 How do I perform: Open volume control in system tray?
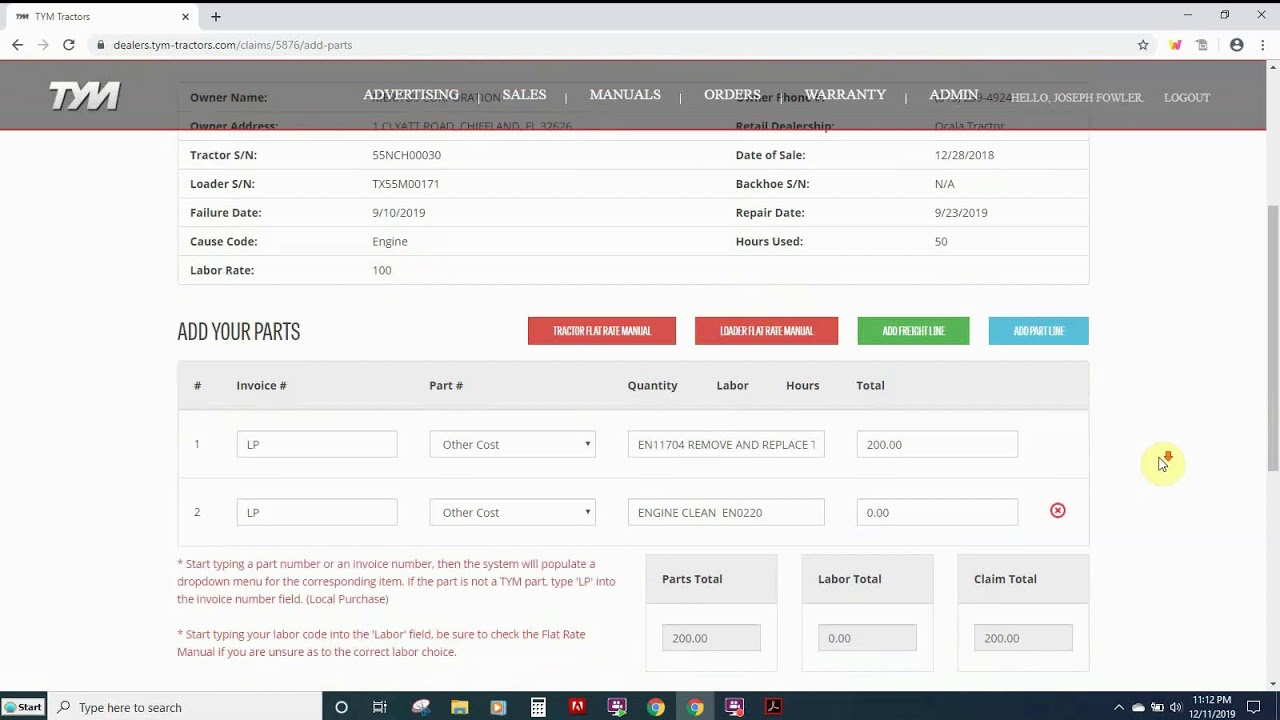click(x=1176, y=707)
